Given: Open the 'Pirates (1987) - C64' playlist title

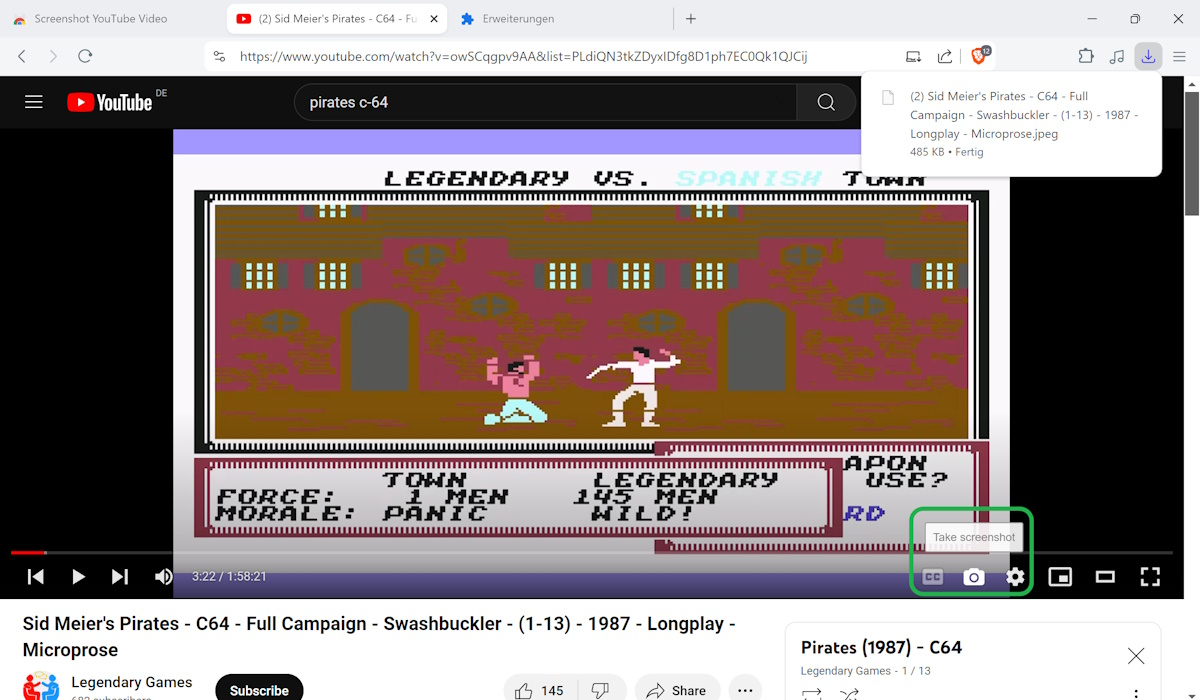Looking at the screenshot, I should 881,647.
